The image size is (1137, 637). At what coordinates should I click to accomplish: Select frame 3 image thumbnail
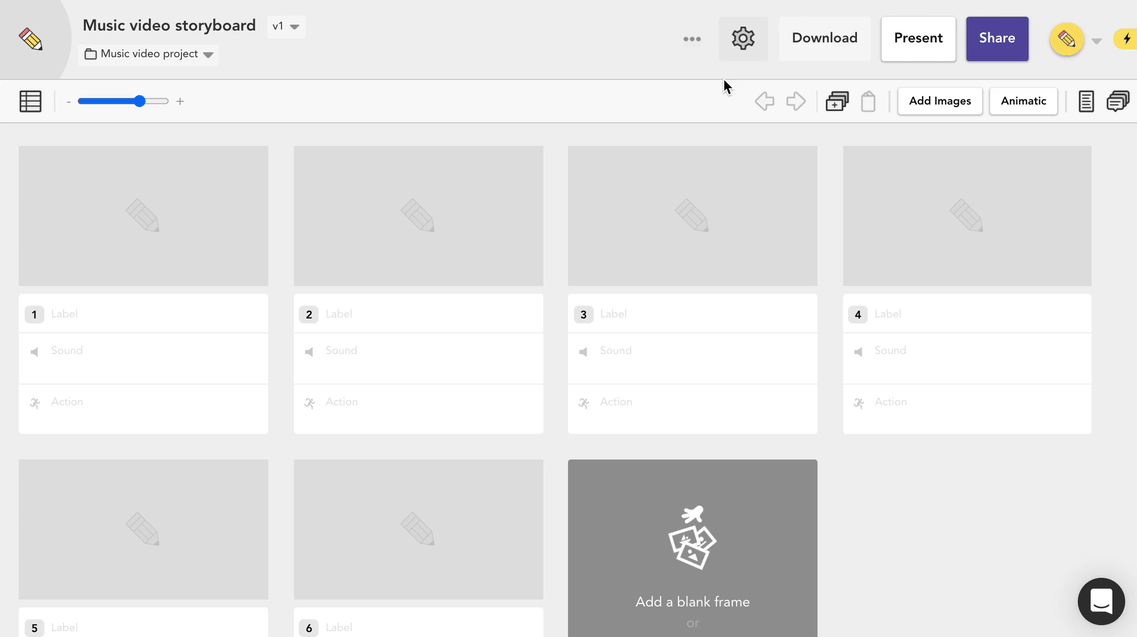tap(692, 215)
